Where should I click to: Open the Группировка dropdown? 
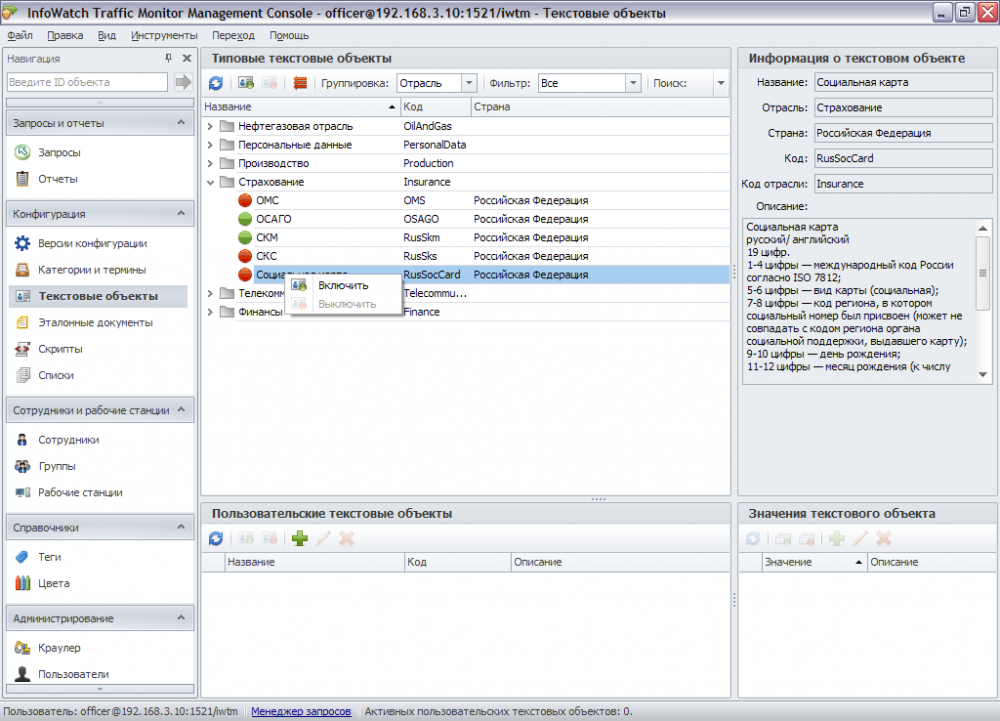(469, 83)
